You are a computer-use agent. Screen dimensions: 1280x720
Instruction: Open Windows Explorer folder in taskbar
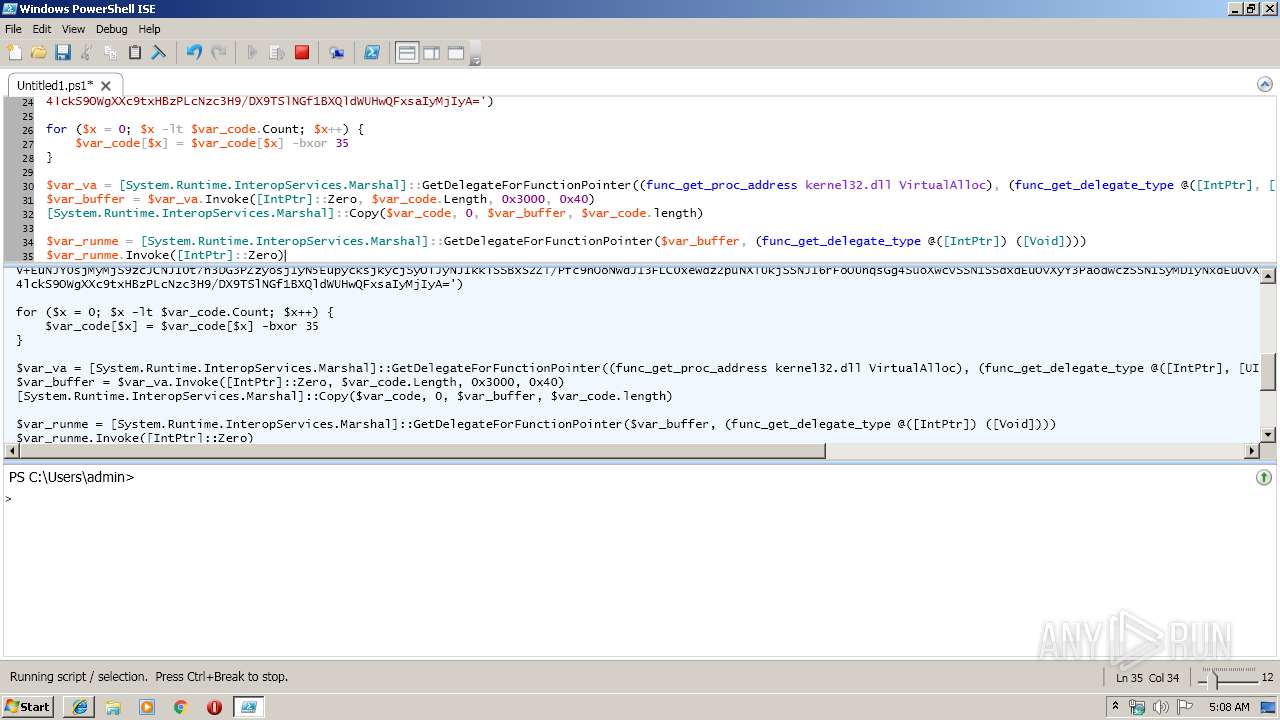coord(113,707)
